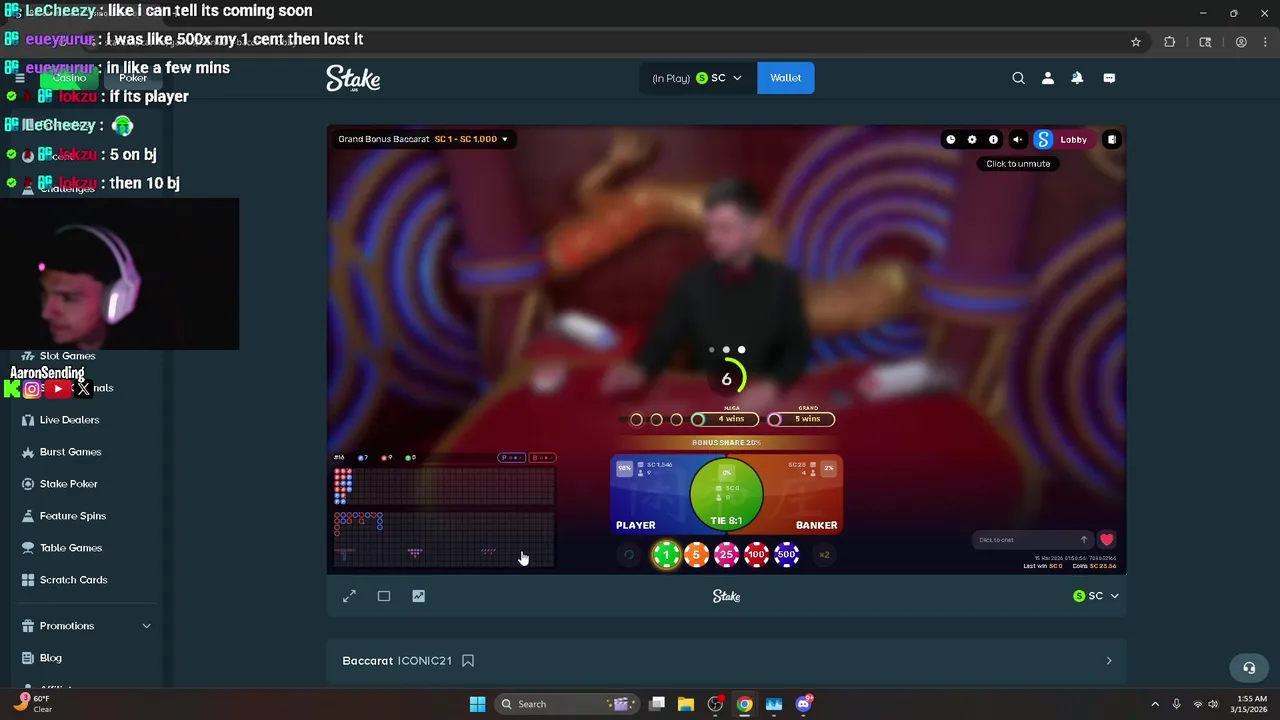
Task: Toggle the sidebar hamburger menu
Action: click(x=19, y=78)
